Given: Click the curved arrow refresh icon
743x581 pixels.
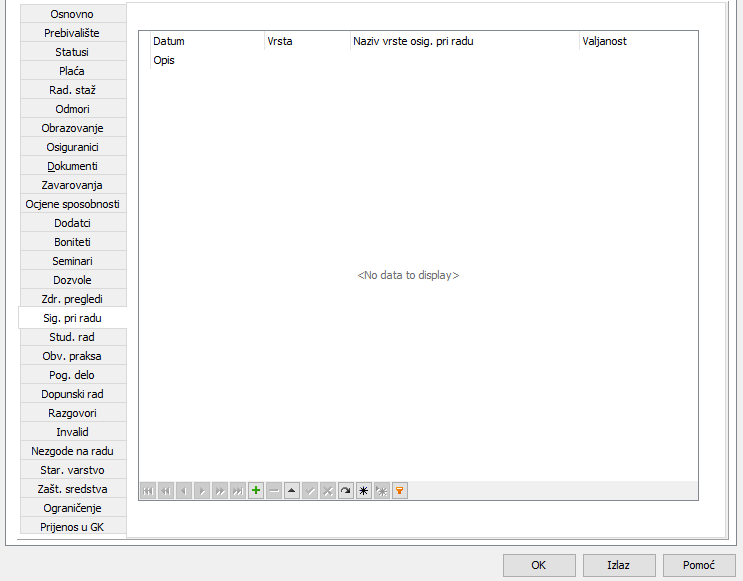Looking at the screenshot, I should coord(346,491).
